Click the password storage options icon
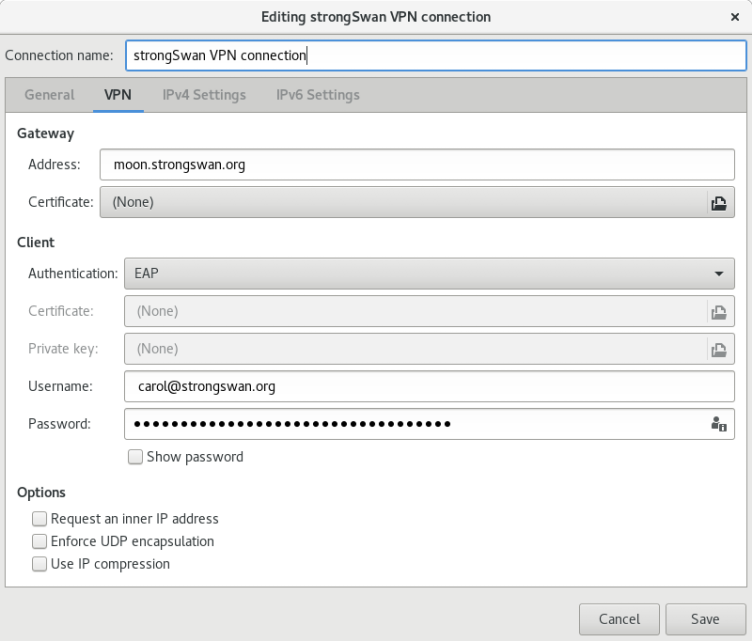Image resolution: width=752 pixels, height=641 pixels. 718,424
